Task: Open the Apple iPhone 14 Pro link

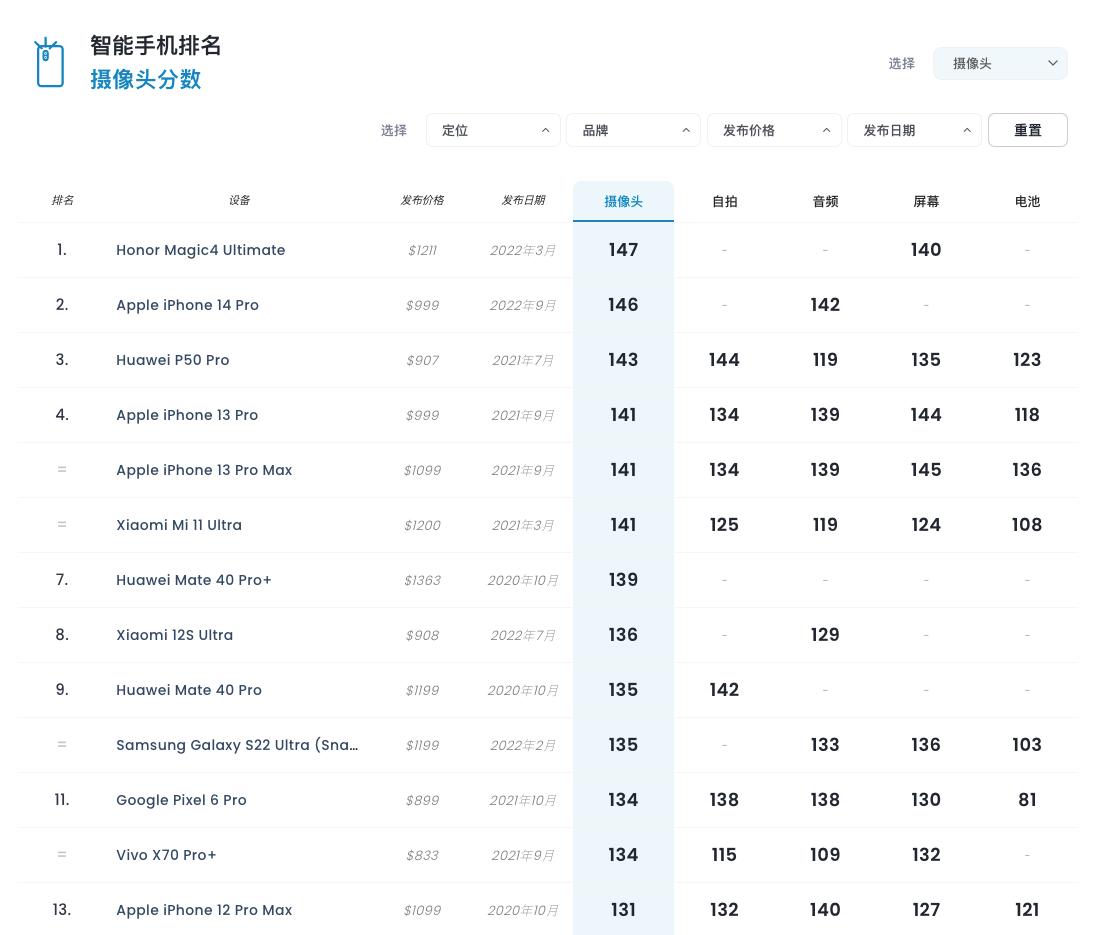Action: [x=187, y=305]
